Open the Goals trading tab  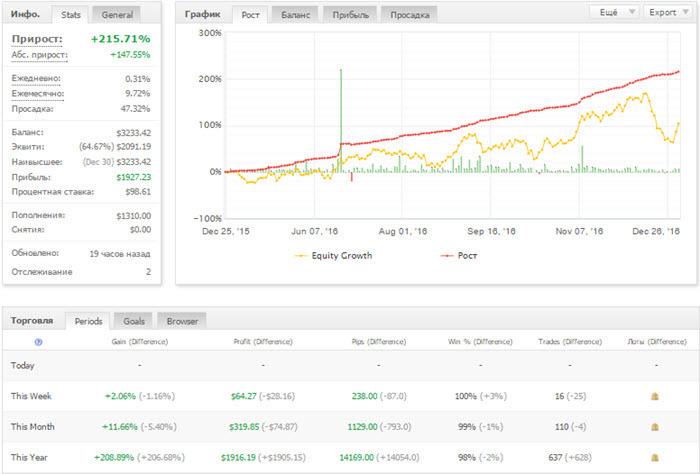click(x=133, y=321)
